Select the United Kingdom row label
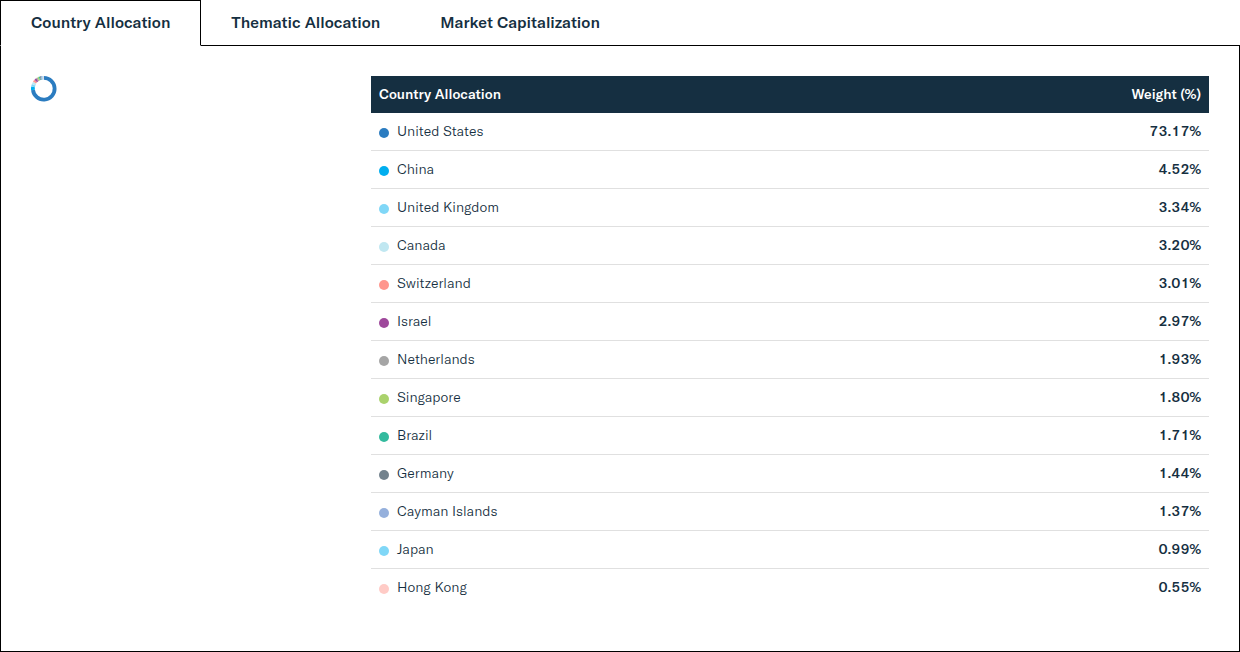 point(448,207)
